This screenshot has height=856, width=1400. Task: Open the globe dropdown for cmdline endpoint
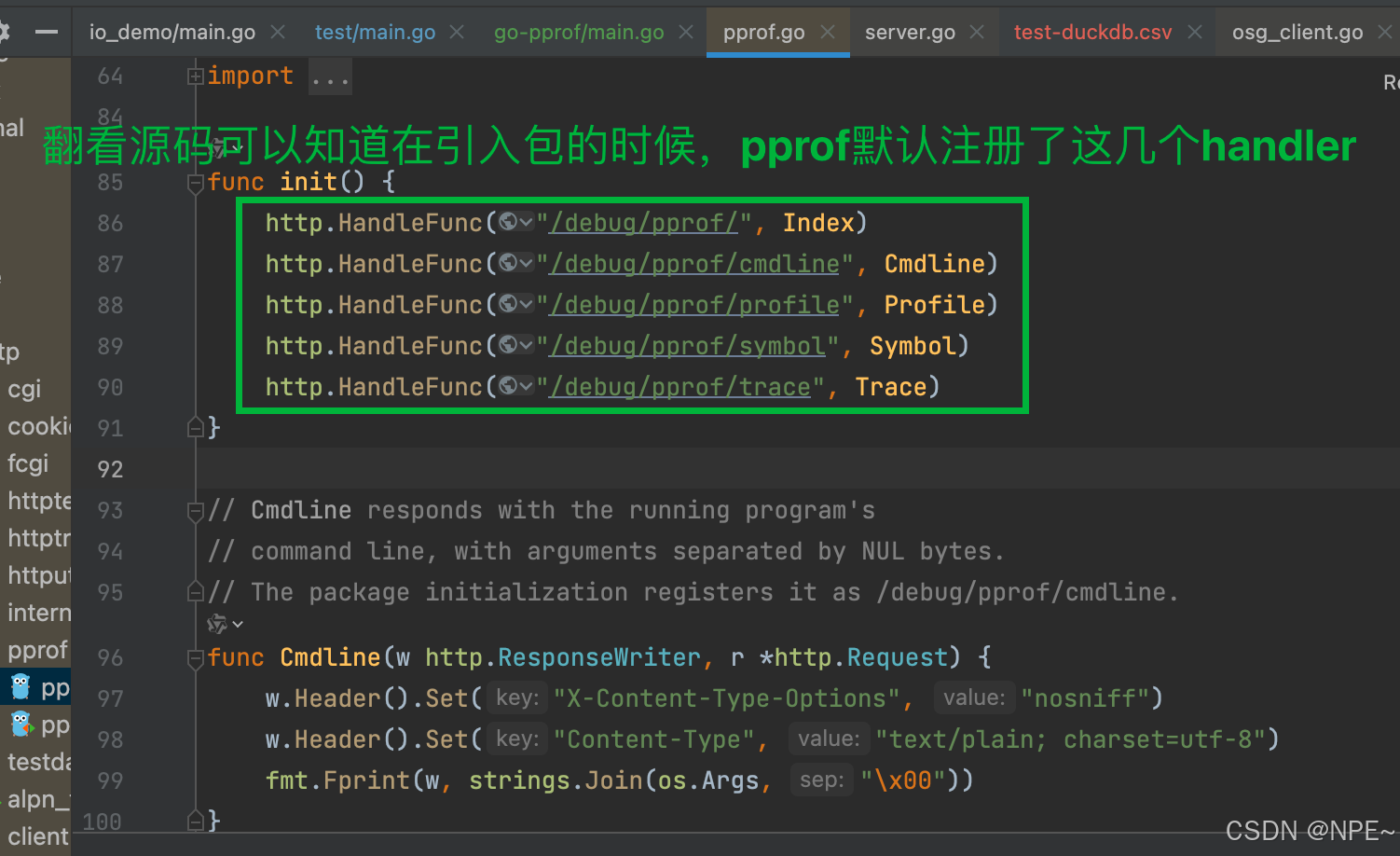[515, 263]
